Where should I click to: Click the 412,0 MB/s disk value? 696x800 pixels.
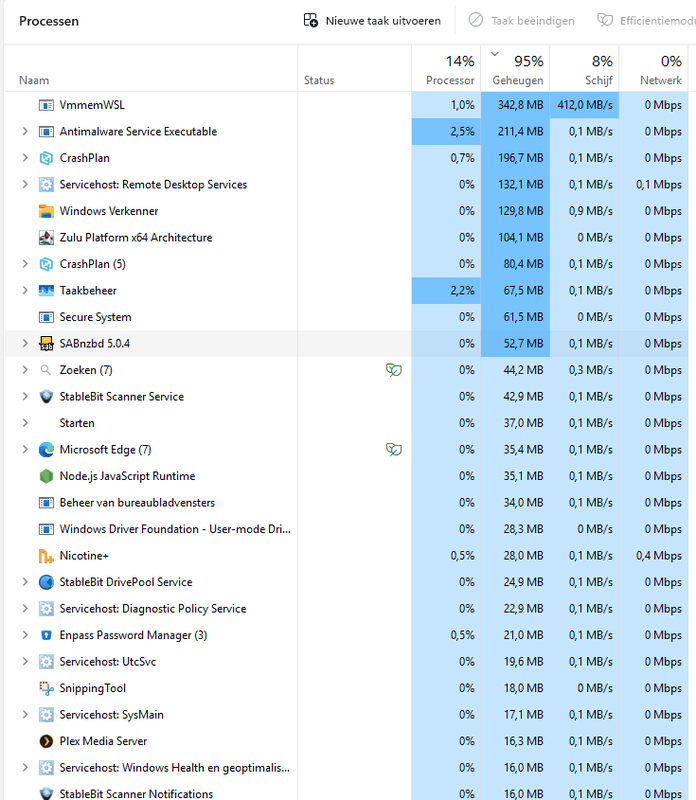pos(585,105)
